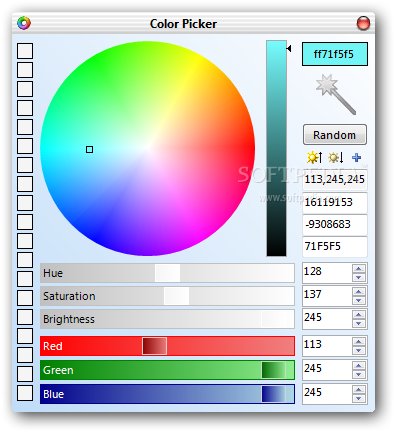Click the Hue slider handle
The image size is (395, 432).
167,273
